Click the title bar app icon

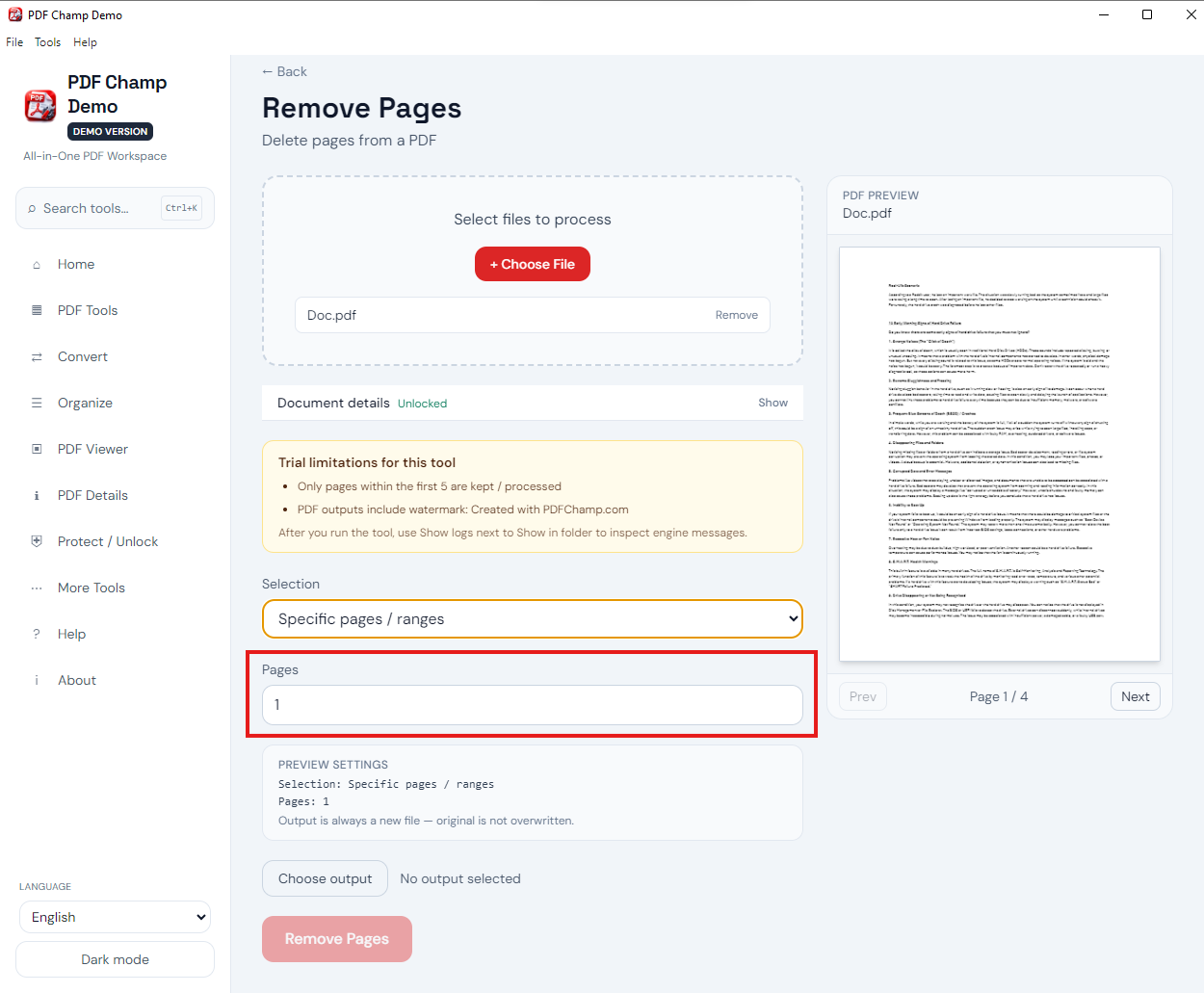[x=15, y=14]
